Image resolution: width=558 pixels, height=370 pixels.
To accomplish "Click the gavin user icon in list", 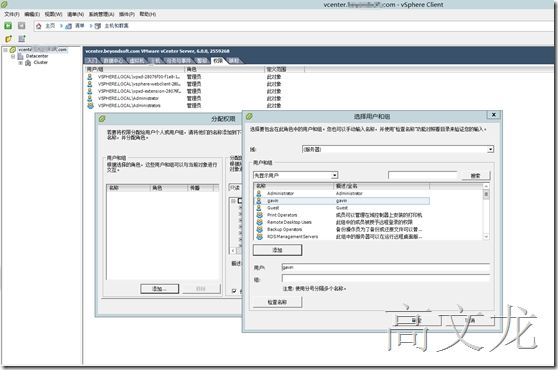I will tap(259, 201).
